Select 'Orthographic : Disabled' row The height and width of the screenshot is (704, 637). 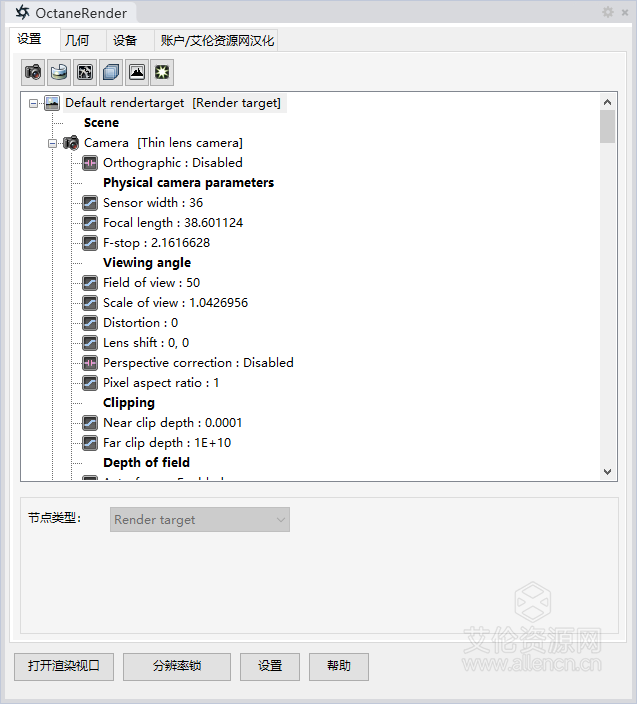click(x=173, y=163)
